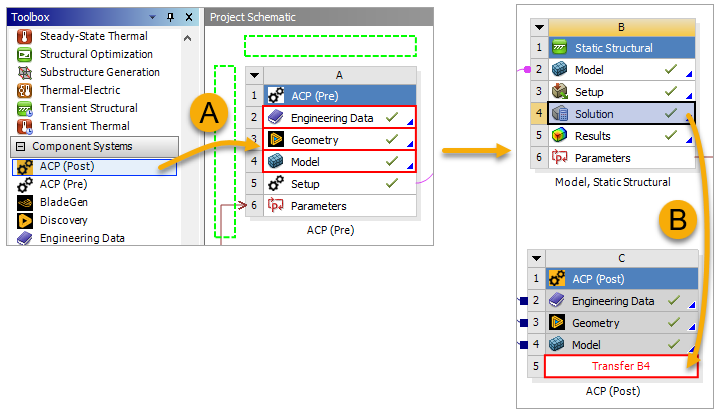Screen dimensions: 721x414
Task: Click Toolbox scrollbar up arrow
Action: tap(187, 39)
